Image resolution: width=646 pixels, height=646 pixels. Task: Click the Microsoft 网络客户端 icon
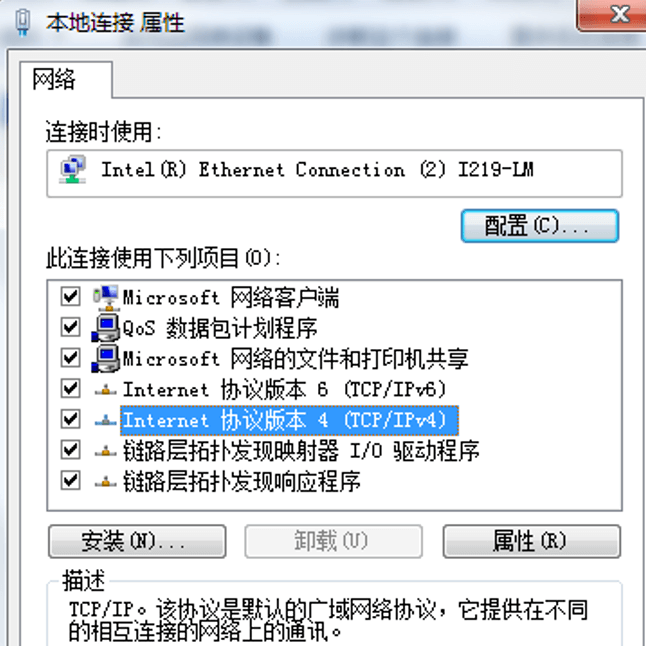click(106, 297)
